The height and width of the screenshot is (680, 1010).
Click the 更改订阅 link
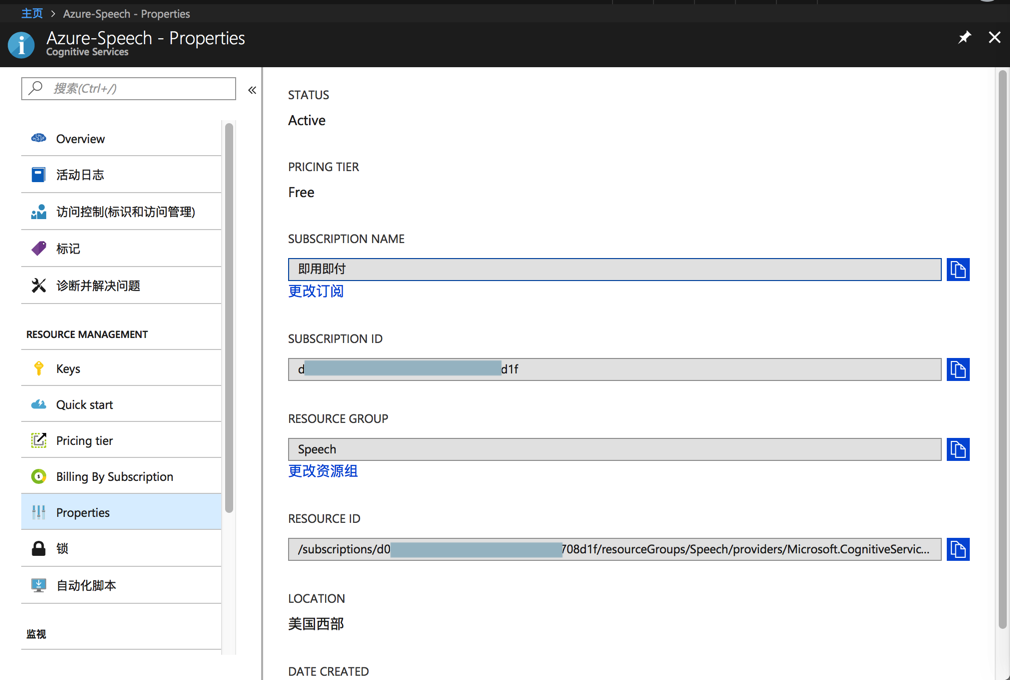pos(316,291)
